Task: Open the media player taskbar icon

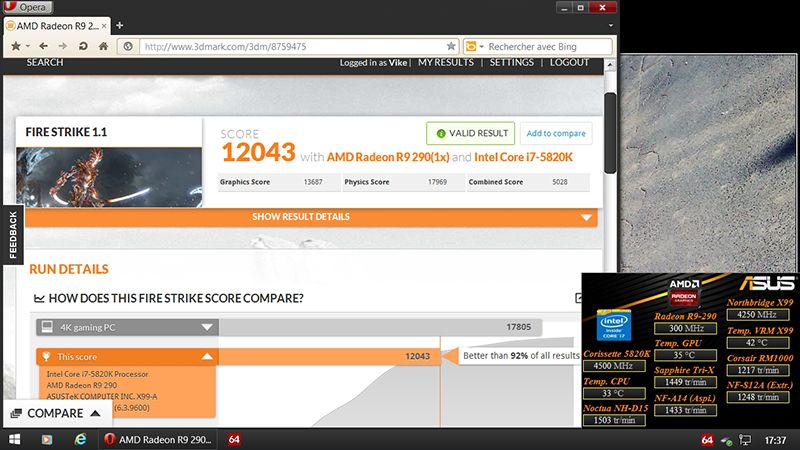Action: point(47,439)
